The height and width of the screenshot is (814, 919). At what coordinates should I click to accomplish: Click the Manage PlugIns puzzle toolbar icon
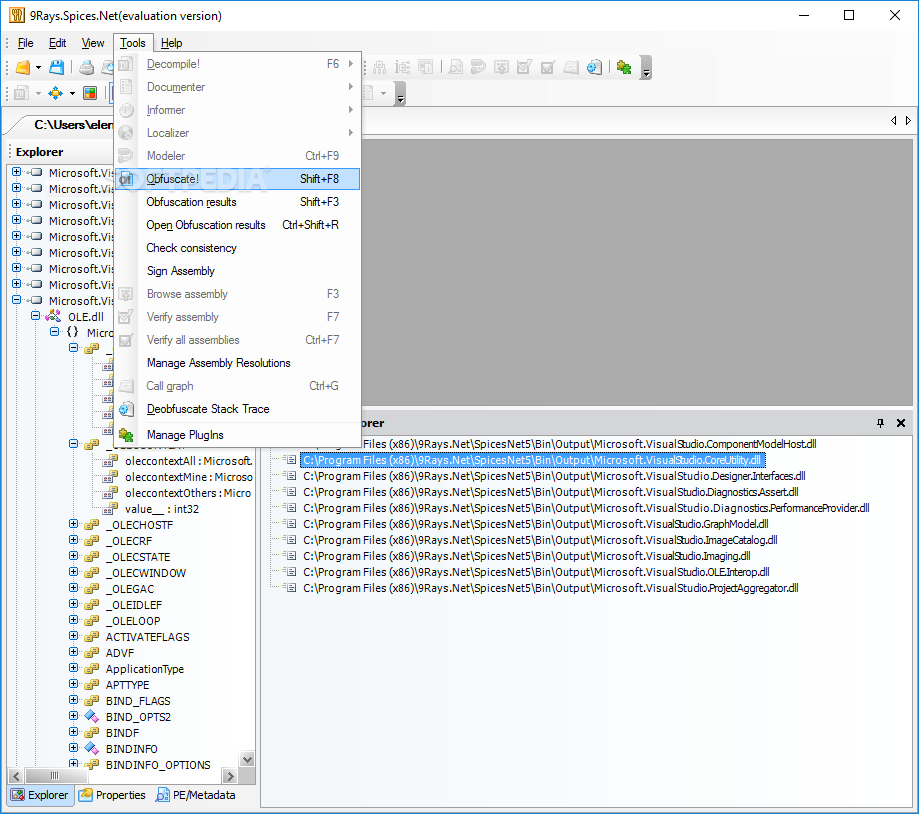coord(624,67)
